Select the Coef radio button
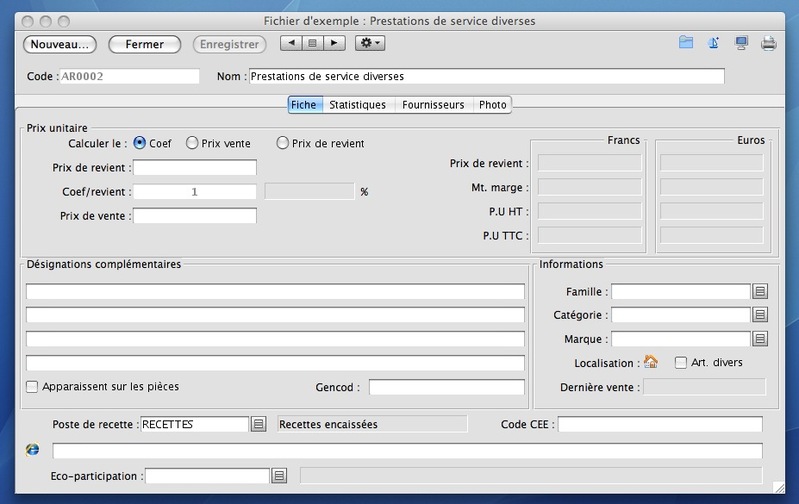This screenshot has height=504, width=799. (x=139, y=143)
